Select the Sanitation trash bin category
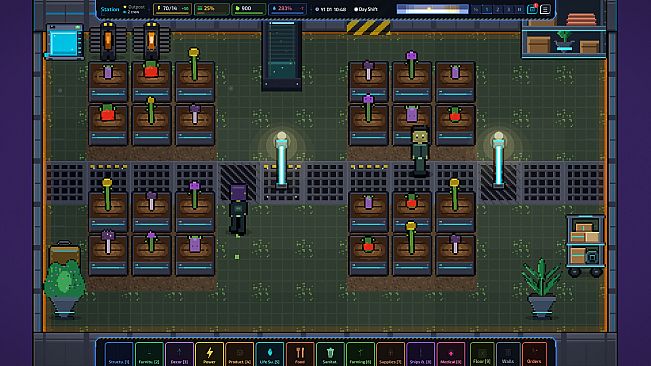The width and height of the screenshot is (651, 366). 330,354
